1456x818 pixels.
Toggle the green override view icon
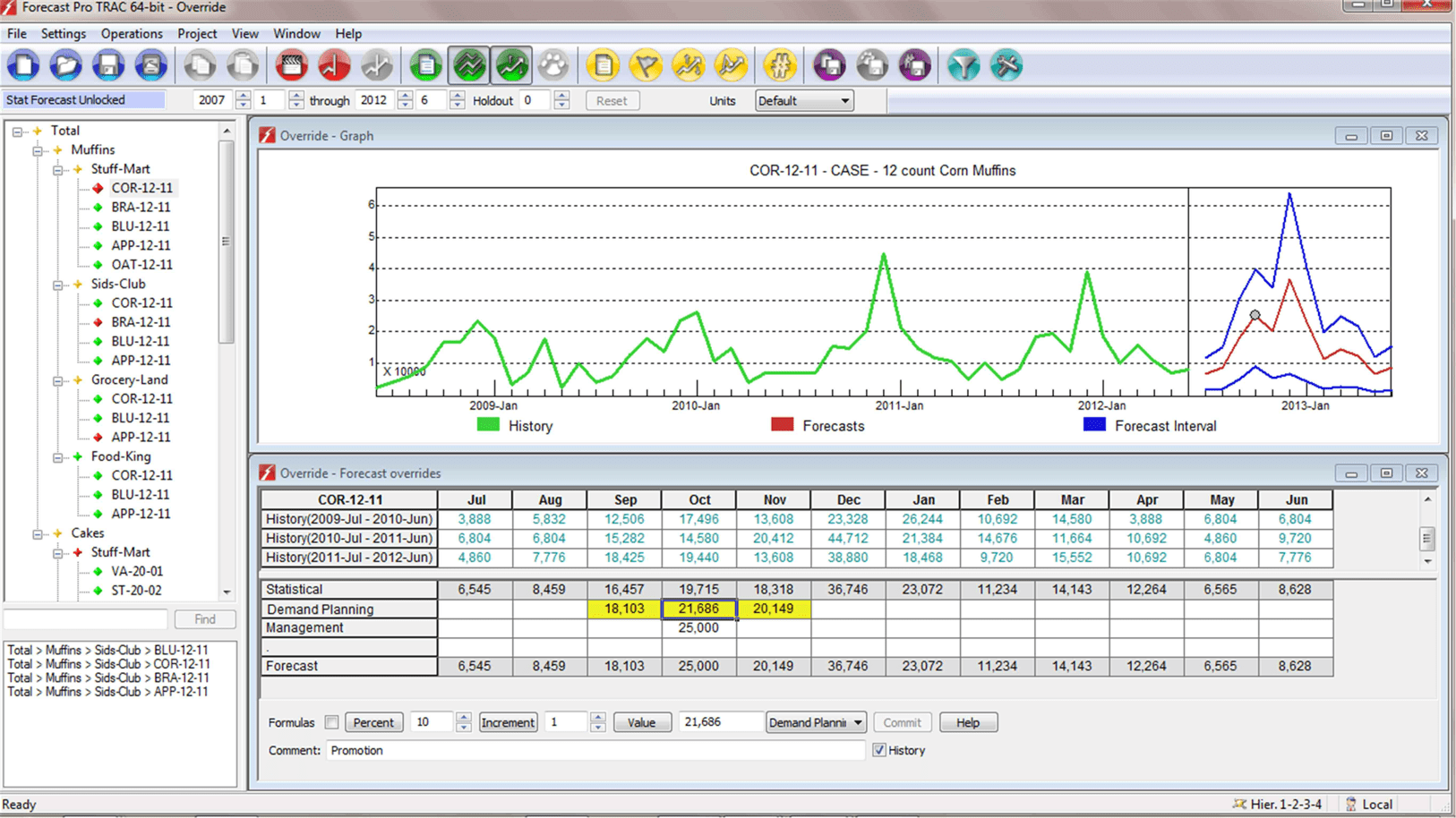coord(511,65)
